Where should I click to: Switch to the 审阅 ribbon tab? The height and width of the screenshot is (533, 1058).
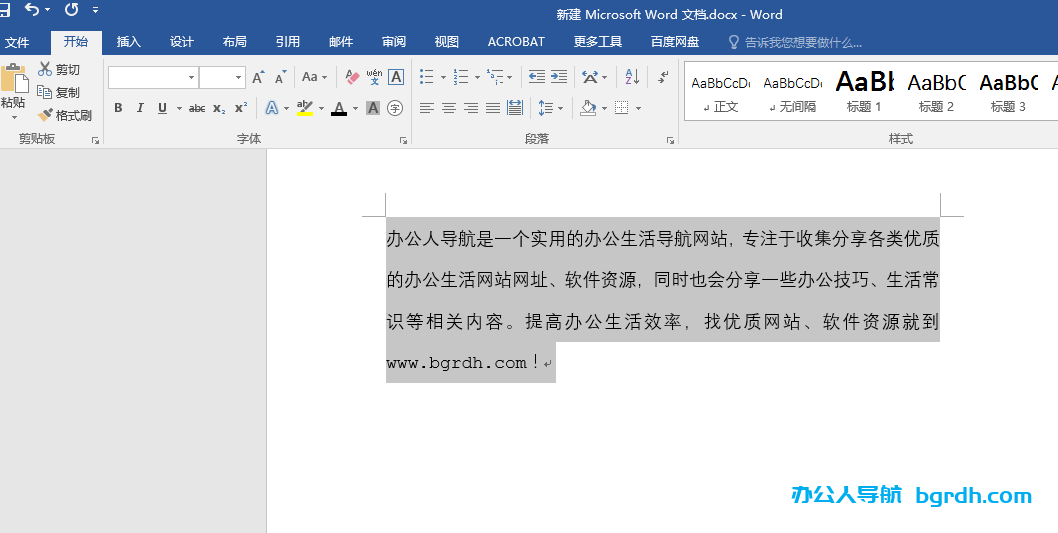[x=393, y=42]
